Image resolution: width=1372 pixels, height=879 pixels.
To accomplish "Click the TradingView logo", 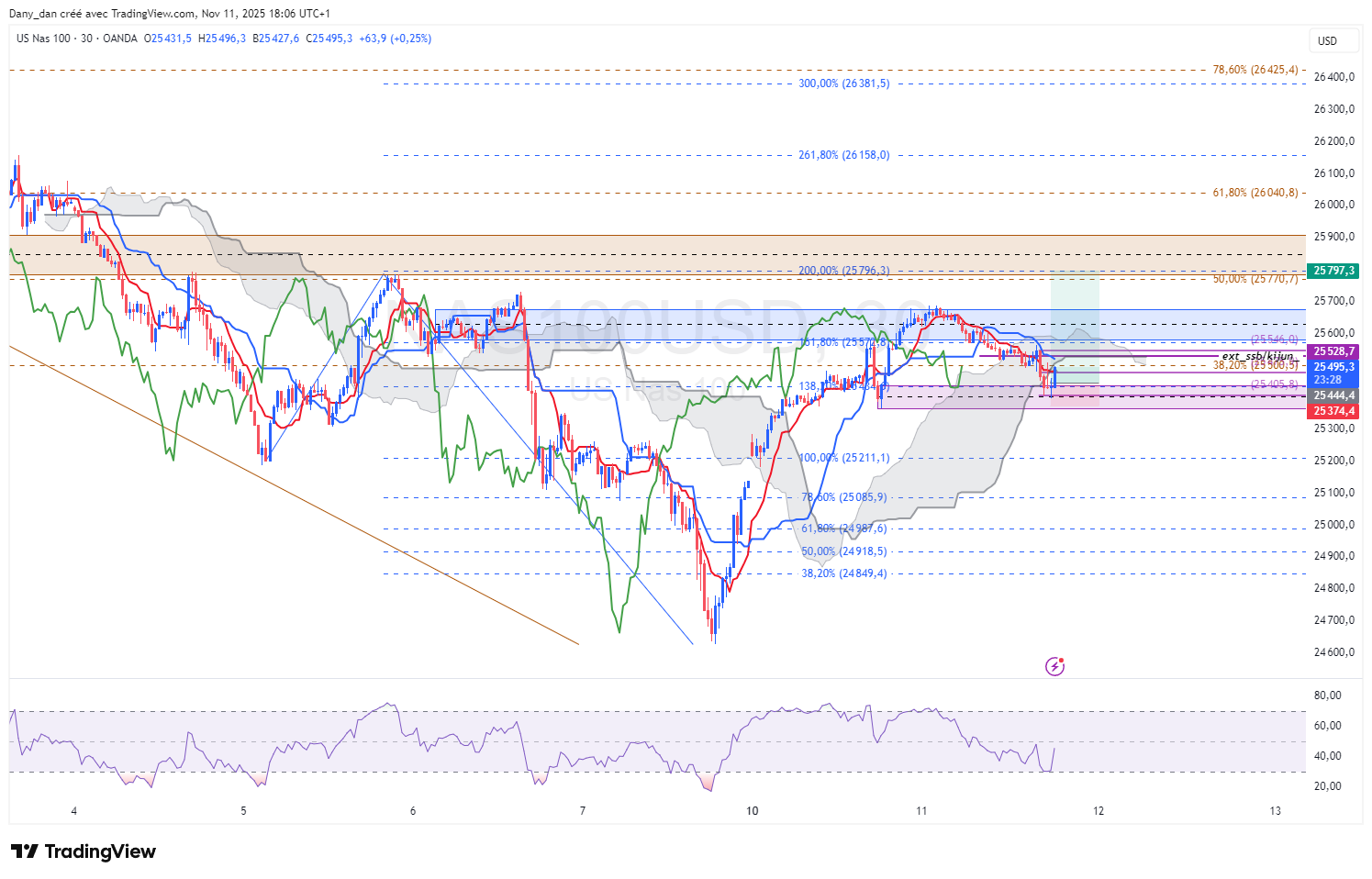I will tap(84, 851).
